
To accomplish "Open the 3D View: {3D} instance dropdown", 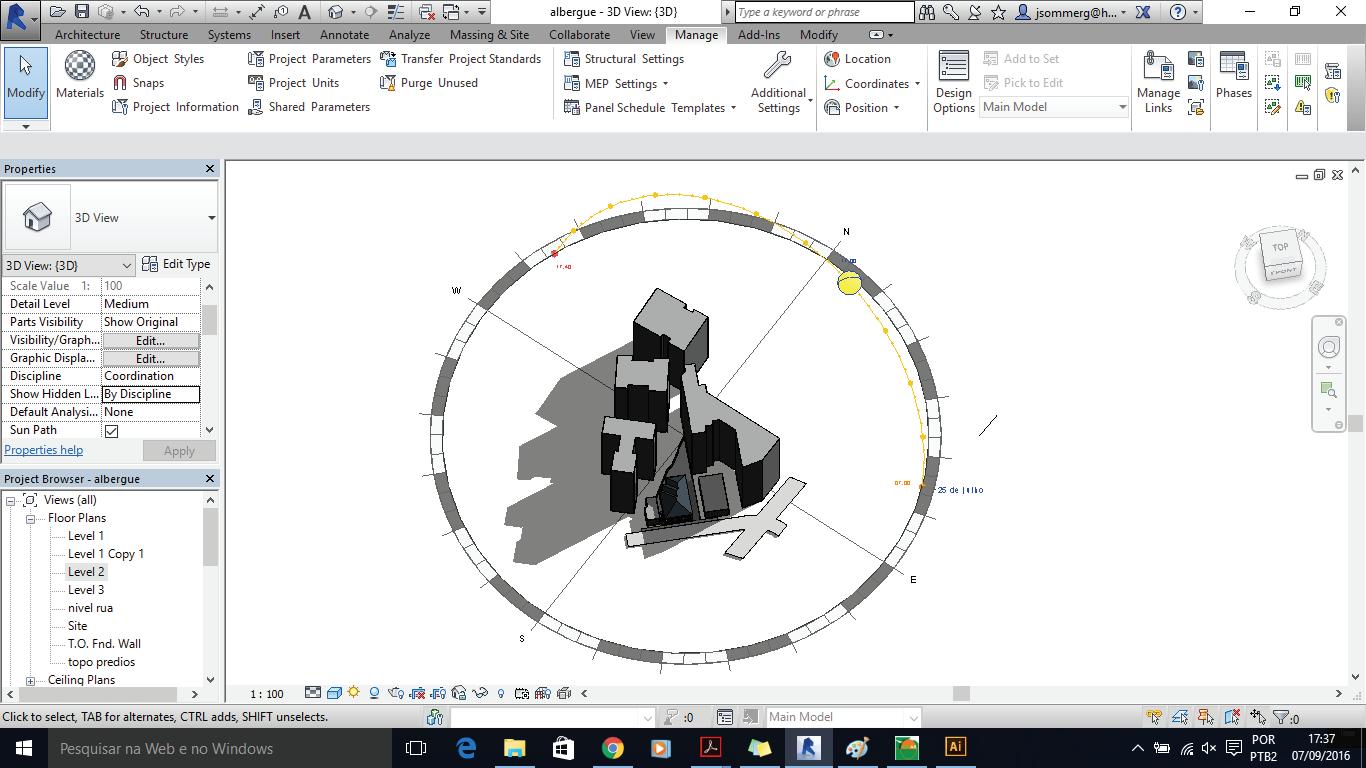I will click(69, 265).
